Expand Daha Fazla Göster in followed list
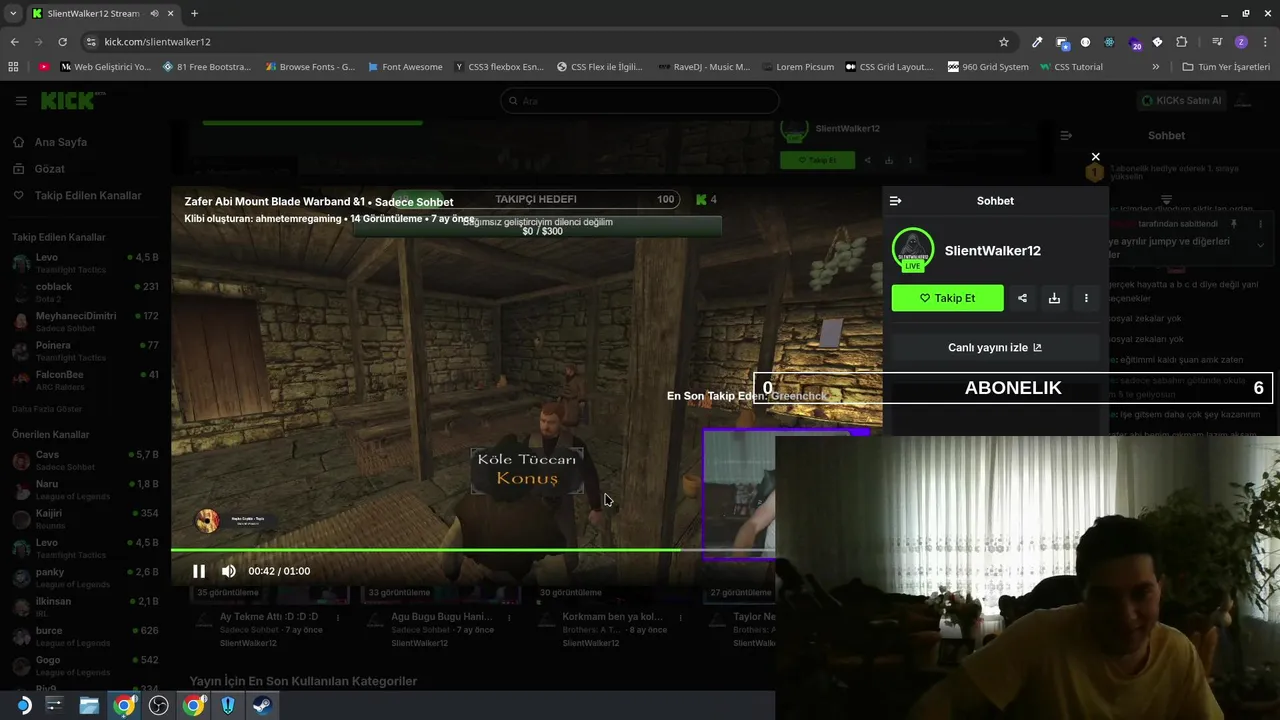This screenshot has width=1280, height=720. (x=47, y=409)
